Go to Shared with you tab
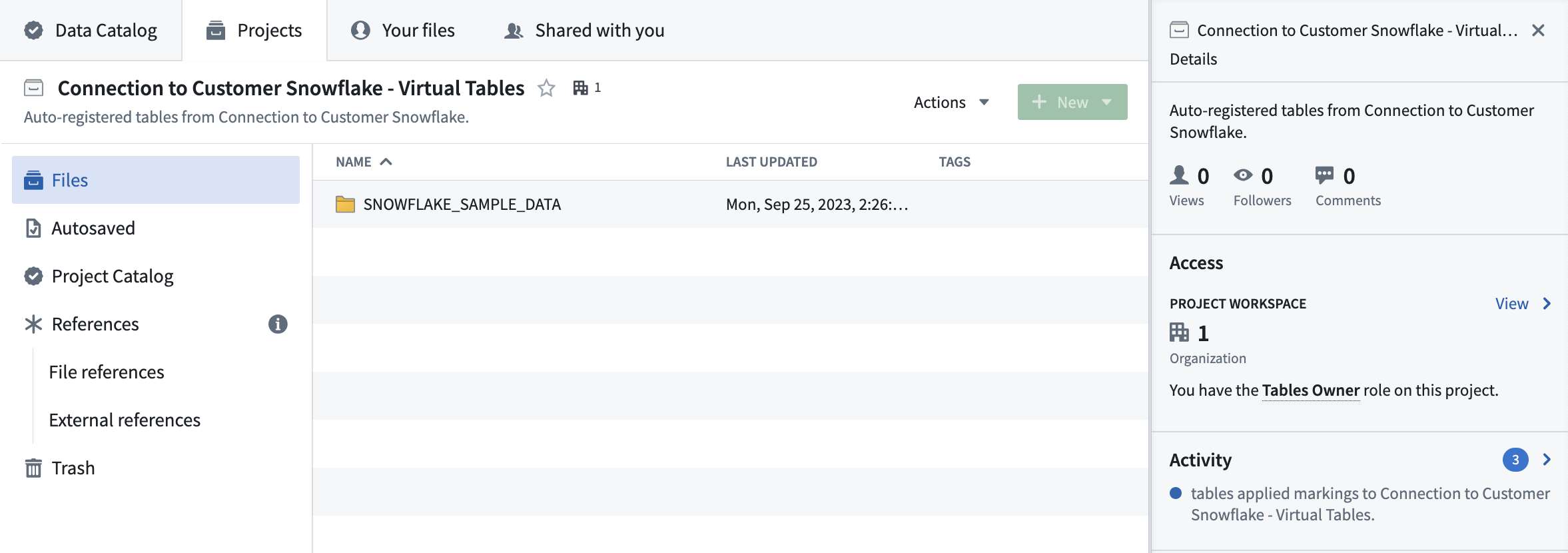Screen dimensions: 1568x553 [x=584, y=30]
